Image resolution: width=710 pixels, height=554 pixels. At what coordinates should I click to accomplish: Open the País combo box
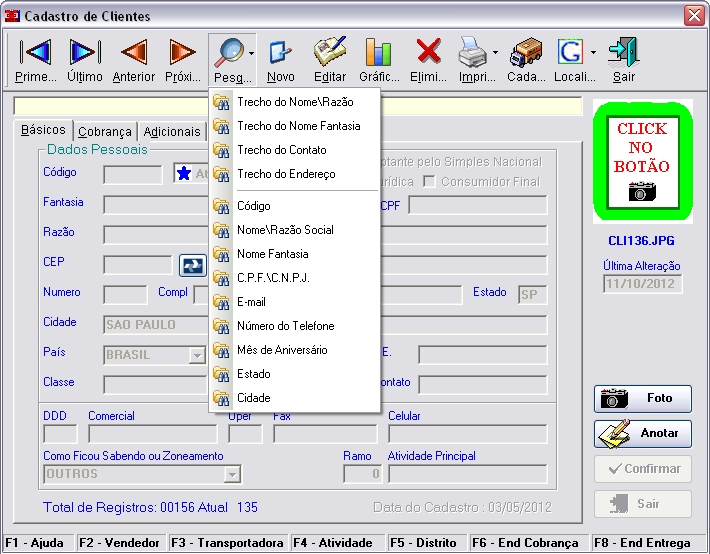[197, 355]
